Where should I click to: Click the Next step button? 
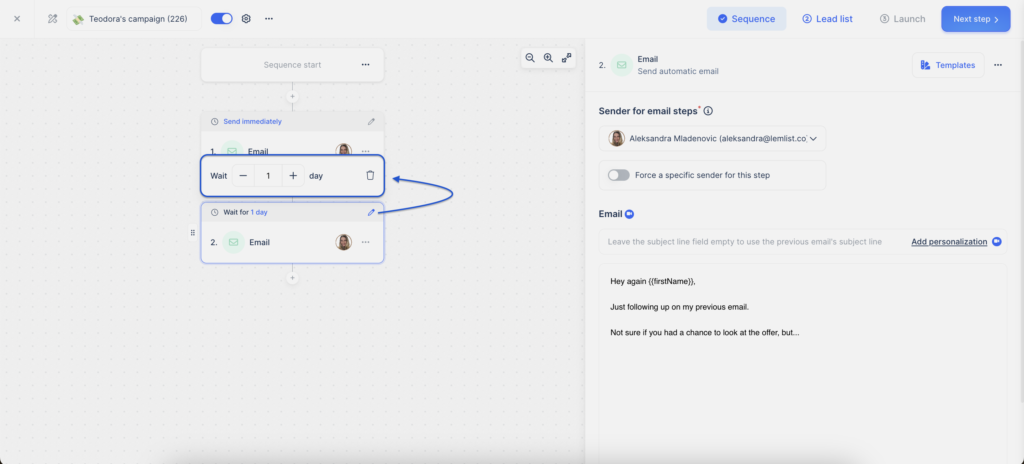pos(975,19)
